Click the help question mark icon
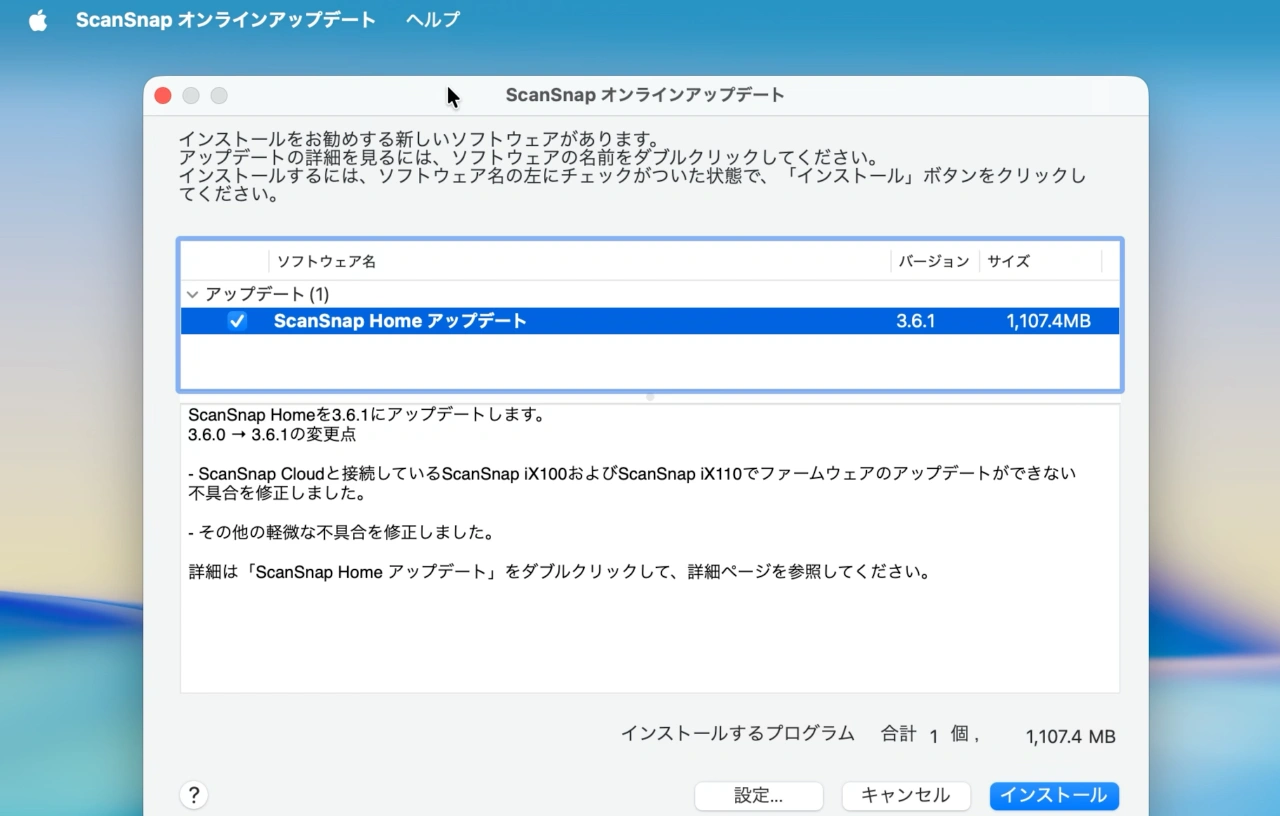Viewport: 1280px width, 816px height. coord(194,794)
